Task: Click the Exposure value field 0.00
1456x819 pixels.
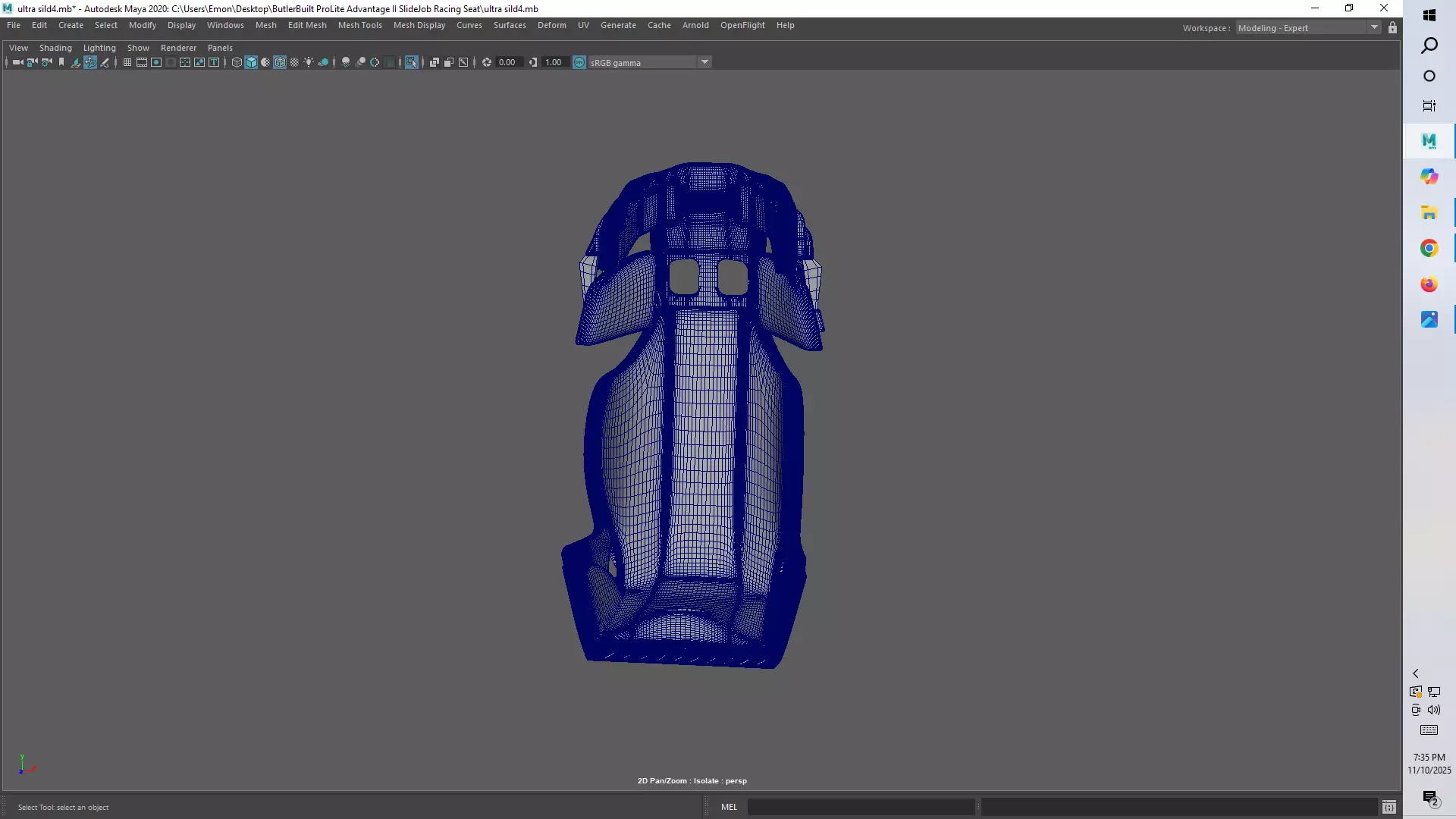Action: (510, 62)
